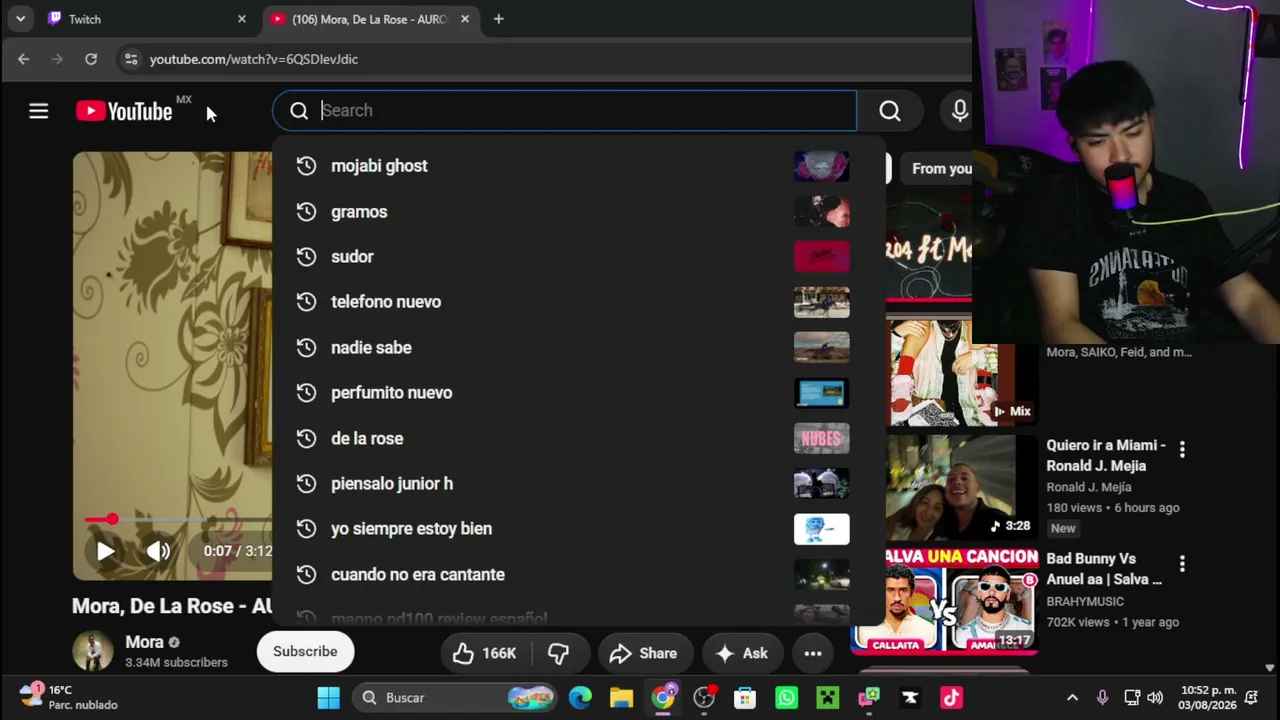
Task: Reload the YouTube page
Action: click(91, 59)
